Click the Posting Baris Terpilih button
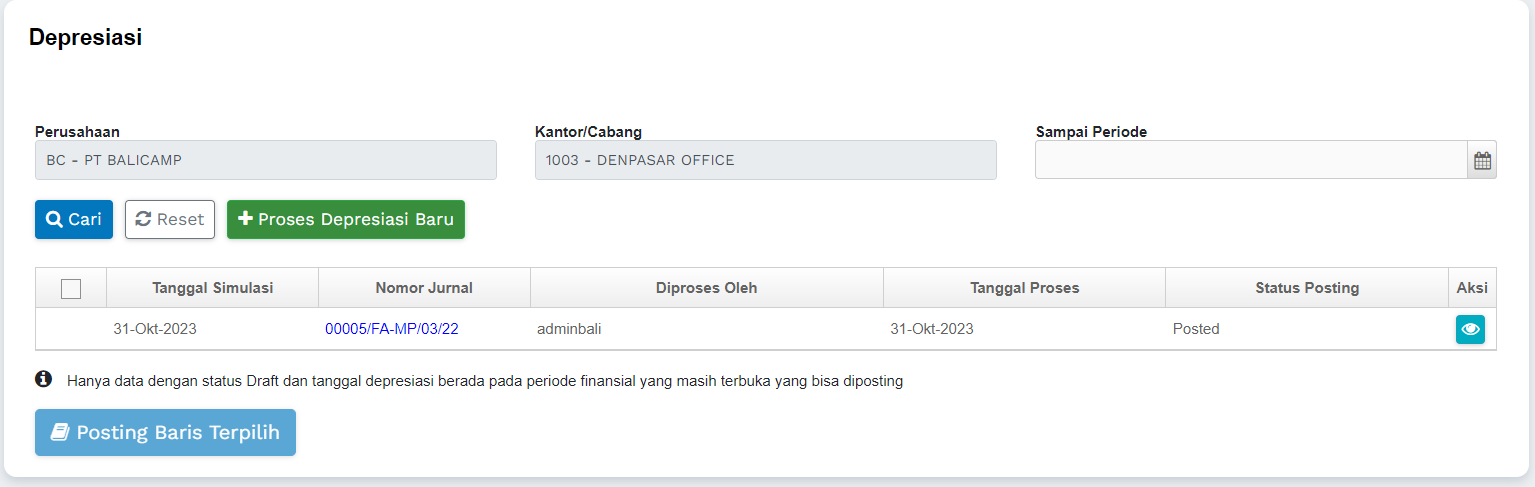This screenshot has width=1535, height=487. pyautogui.click(x=165, y=433)
